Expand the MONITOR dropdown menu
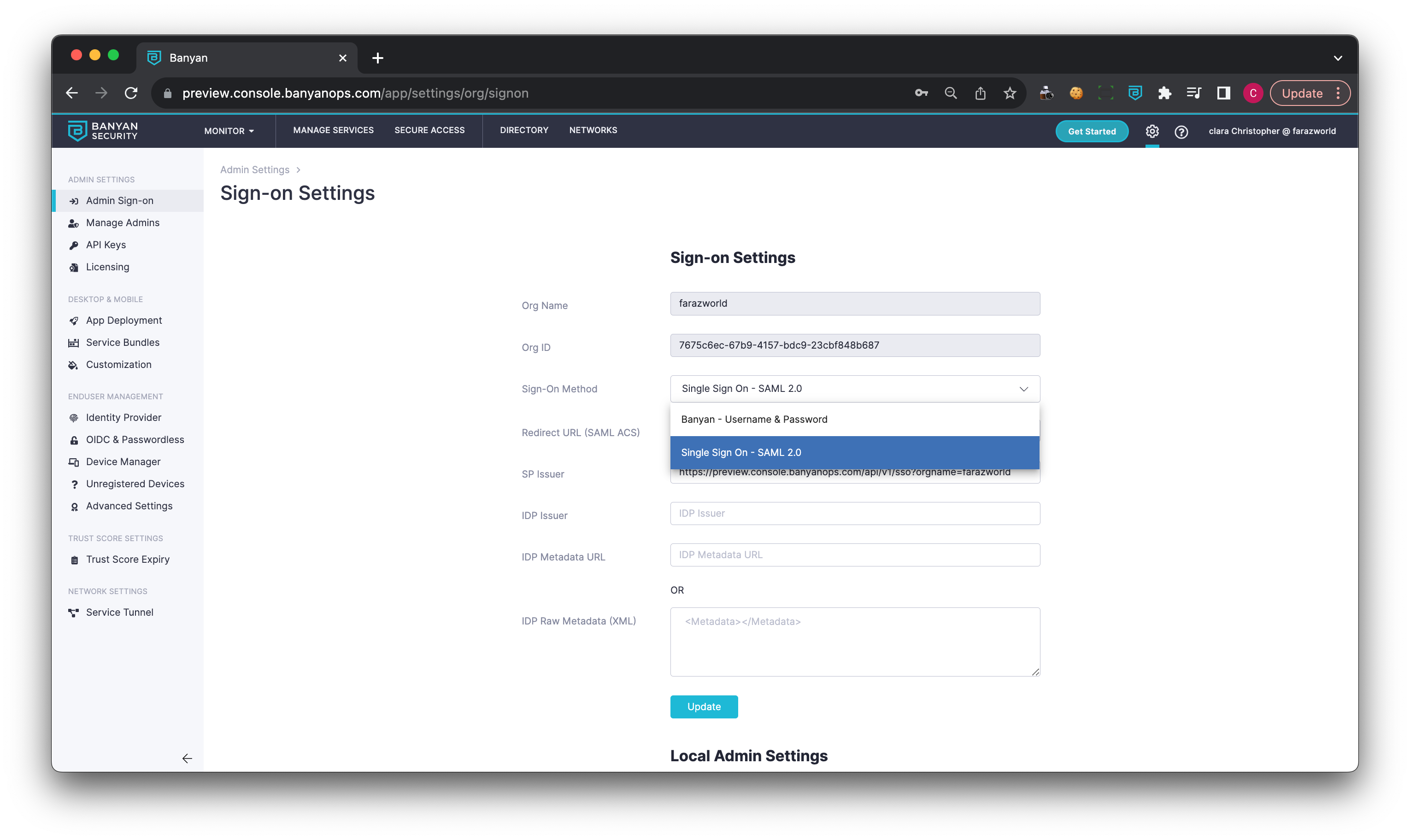This screenshot has height=840, width=1410. click(x=229, y=131)
